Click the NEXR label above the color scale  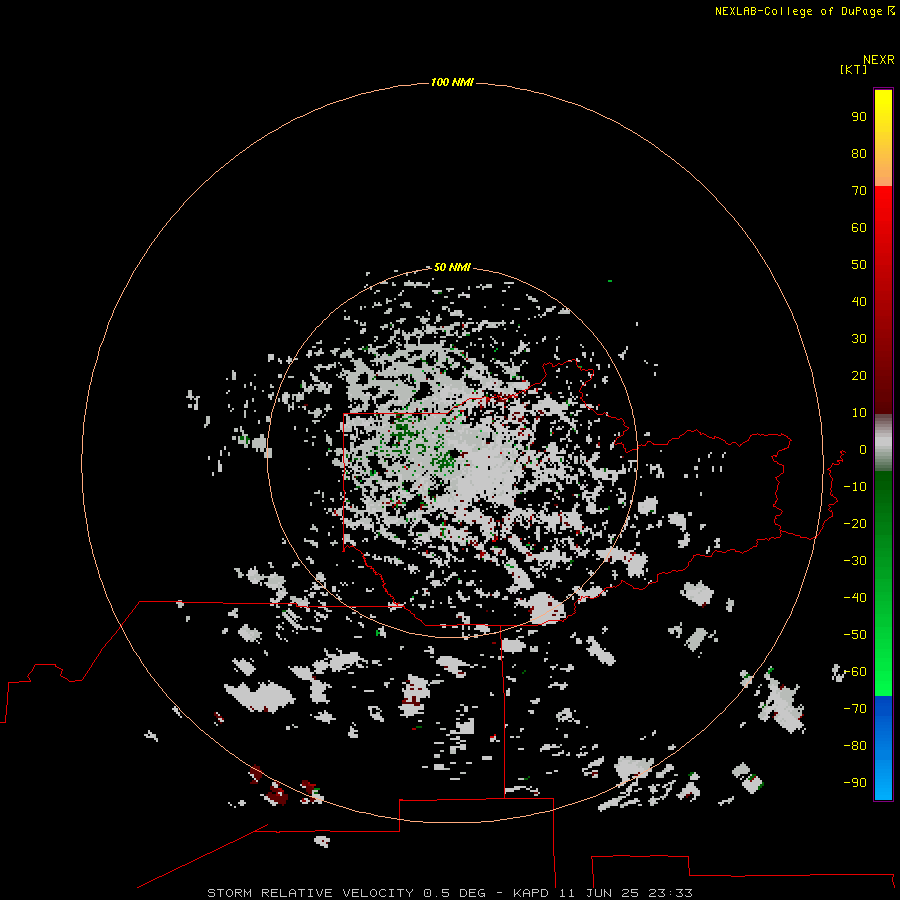click(879, 60)
